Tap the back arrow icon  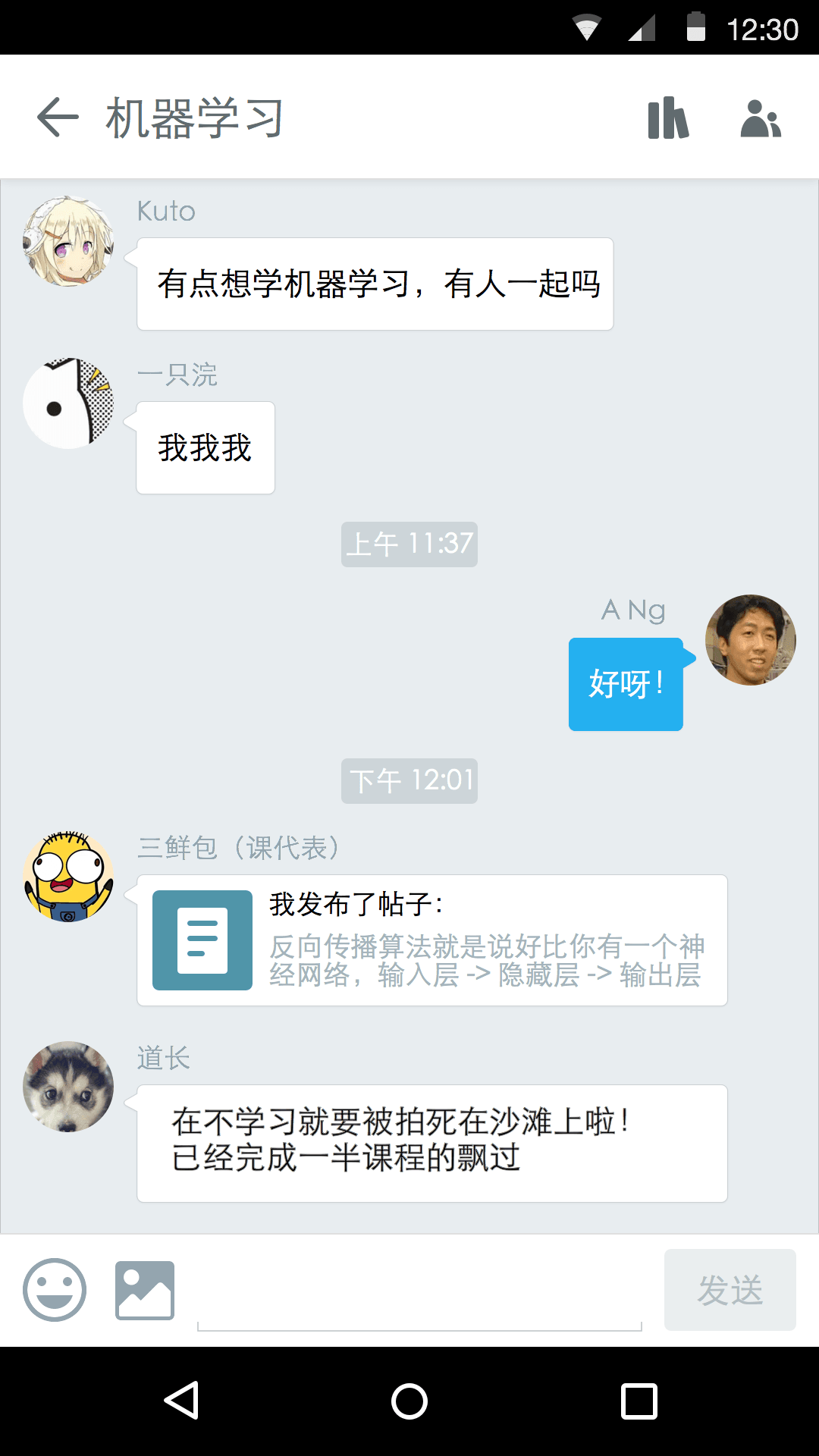pyautogui.click(x=58, y=118)
